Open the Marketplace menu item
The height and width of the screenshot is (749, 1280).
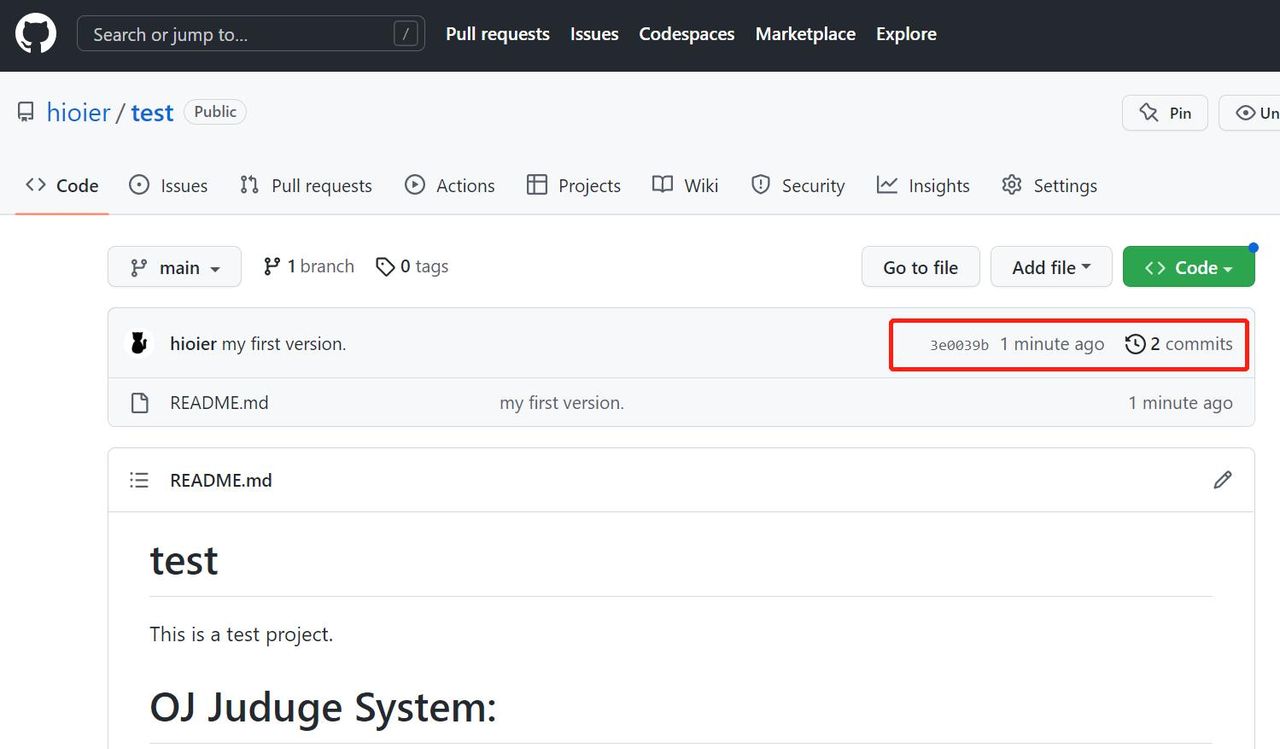tap(805, 33)
